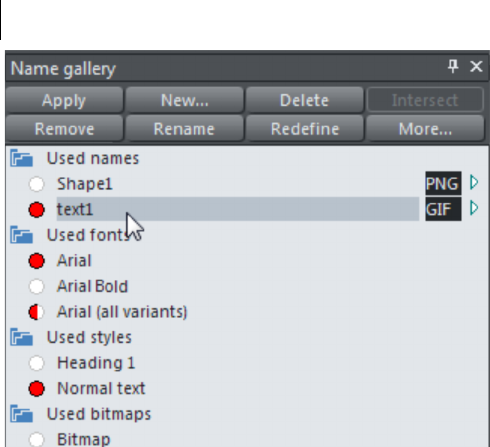The image size is (490, 447).
Task: Select the Arial Bold font entry
Action: click(92, 286)
